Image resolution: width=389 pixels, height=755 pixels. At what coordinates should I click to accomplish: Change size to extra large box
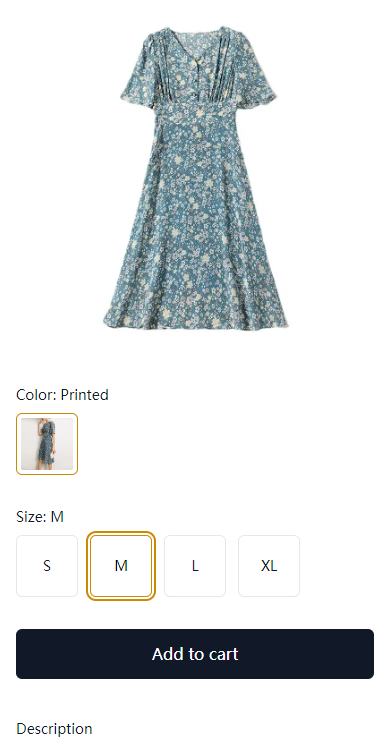269,565
